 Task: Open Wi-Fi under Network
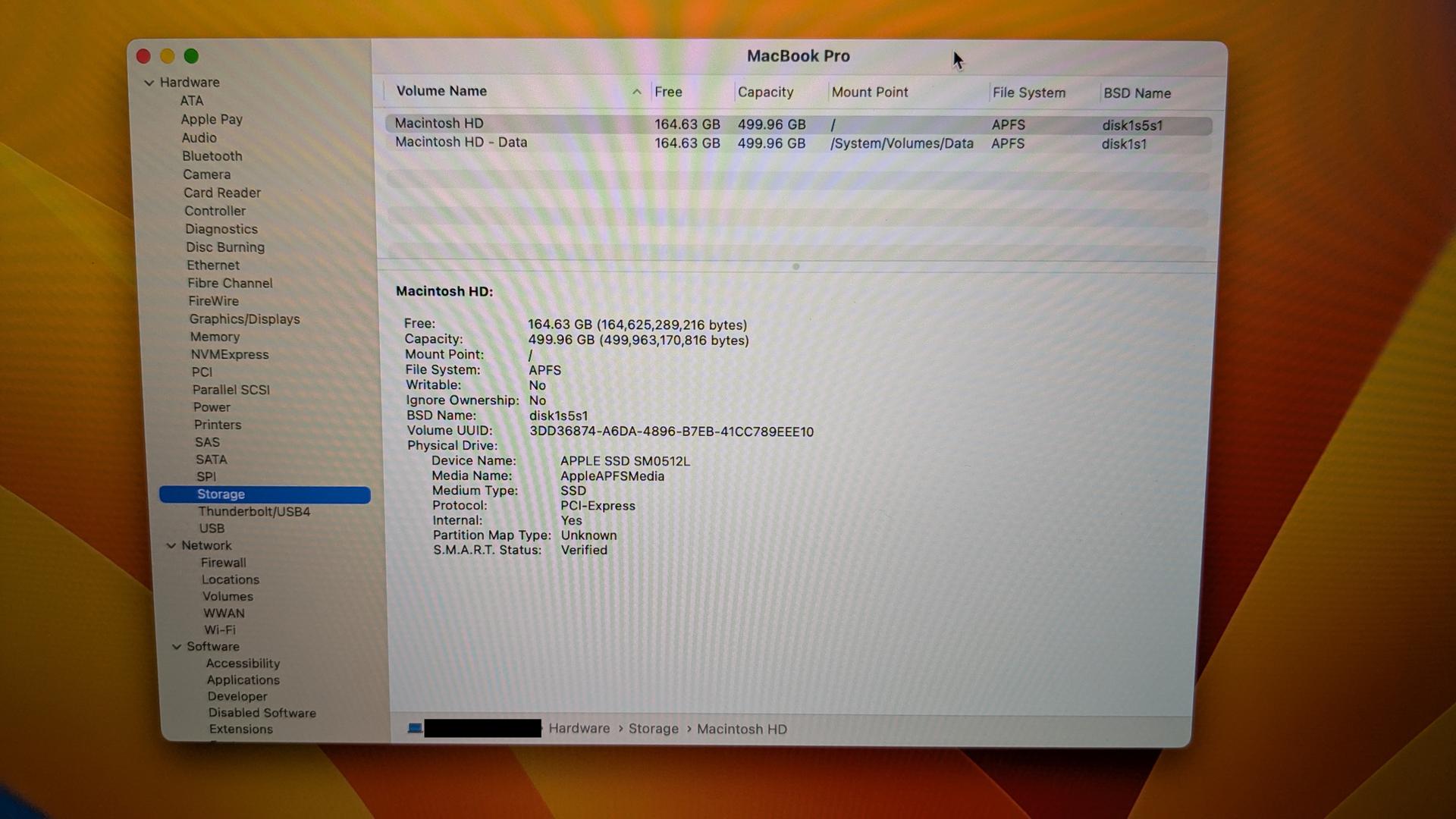[220, 630]
